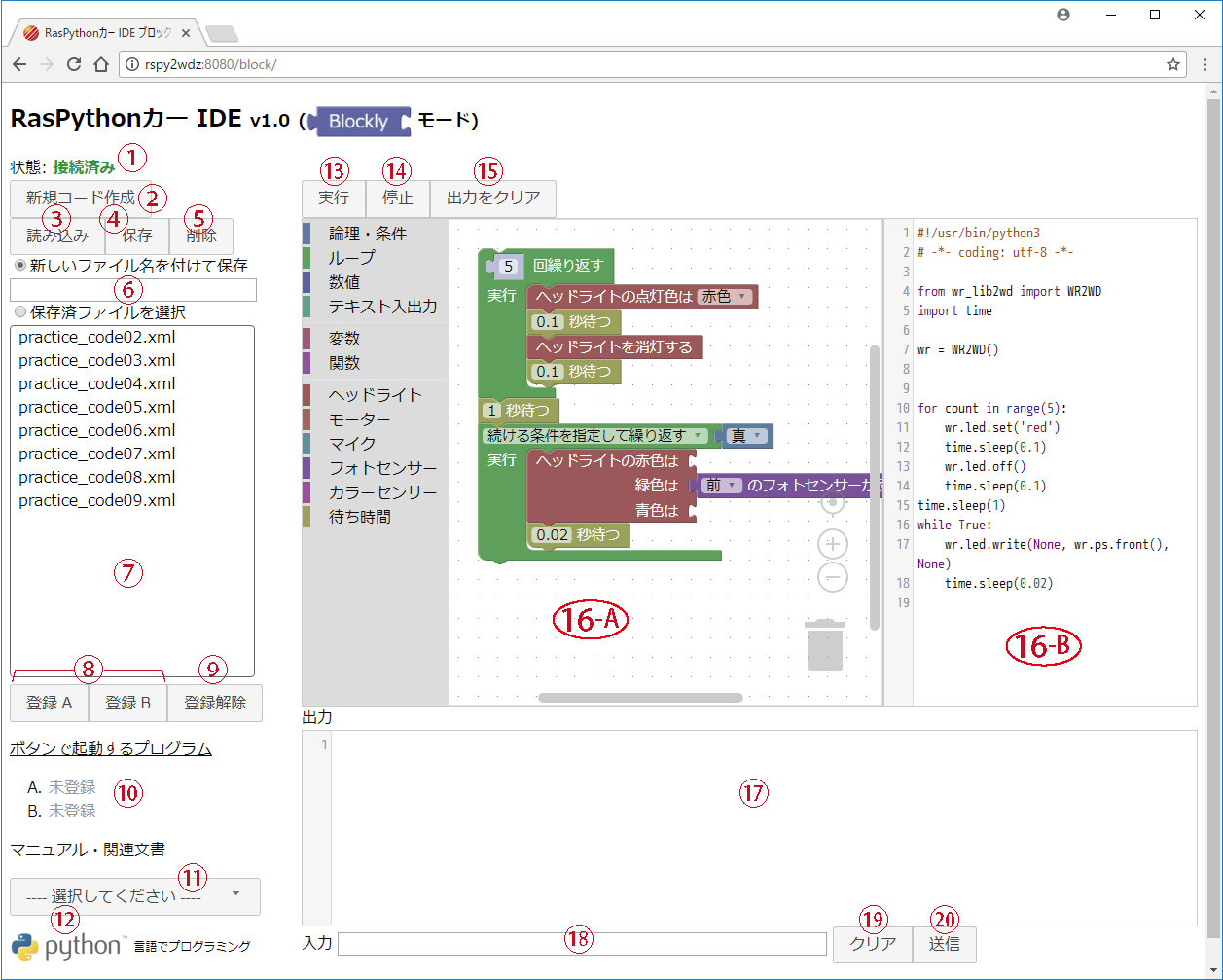The height and width of the screenshot is (980, 1223).
Task: Go forward with the browser forward arrow
Action: pos(46,65)
